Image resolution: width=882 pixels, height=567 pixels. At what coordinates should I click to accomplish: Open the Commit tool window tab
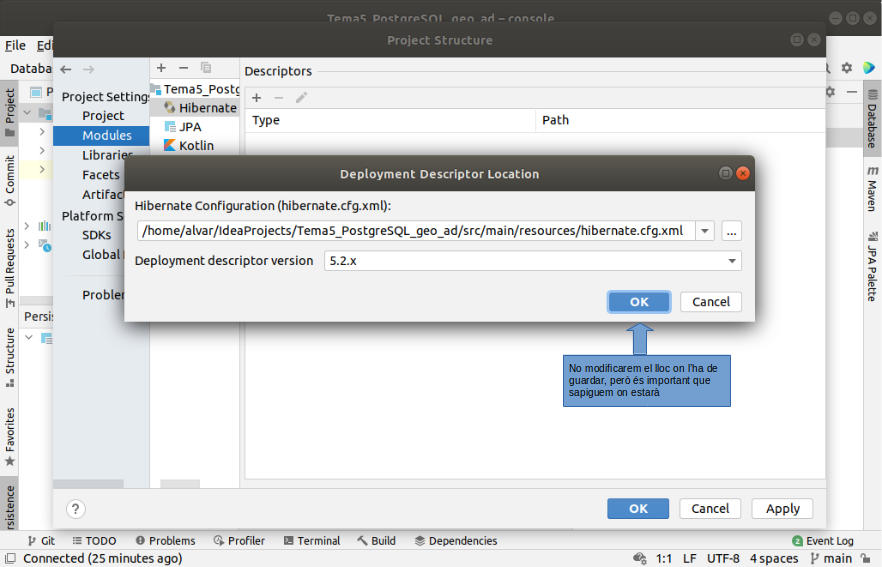(x=10, y=181)
